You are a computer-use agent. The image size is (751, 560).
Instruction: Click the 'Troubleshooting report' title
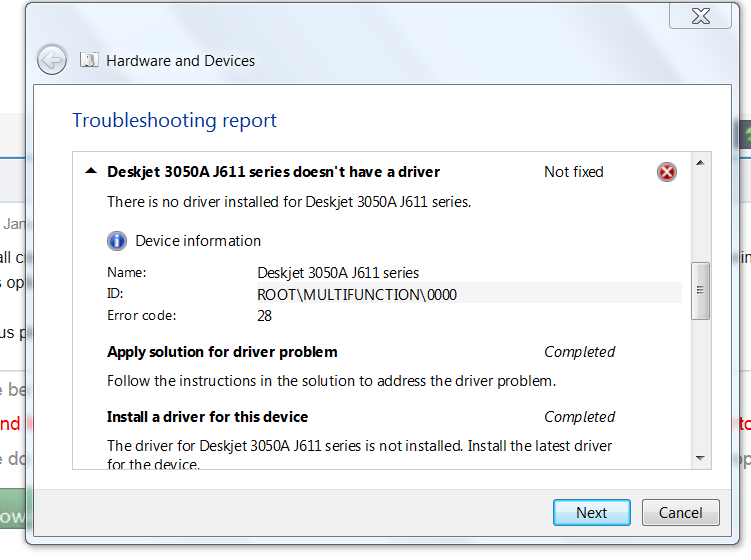(174, 121)
